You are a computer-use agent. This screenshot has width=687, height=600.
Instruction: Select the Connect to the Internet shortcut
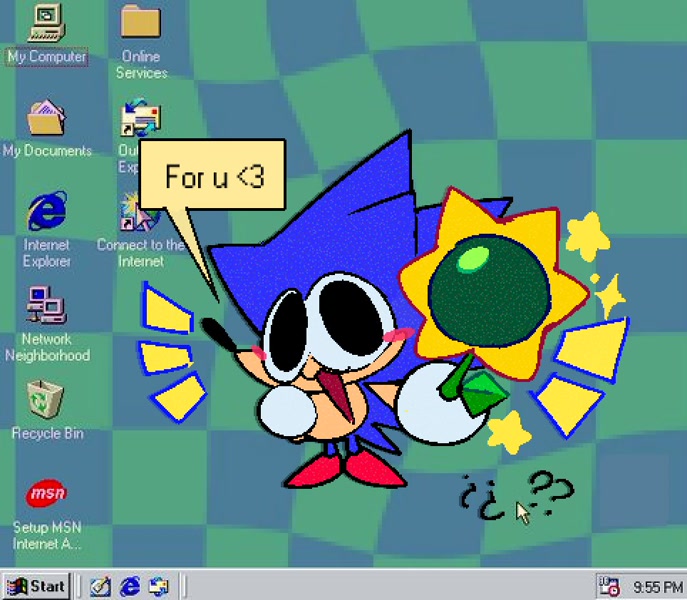(x=139, y=212)
